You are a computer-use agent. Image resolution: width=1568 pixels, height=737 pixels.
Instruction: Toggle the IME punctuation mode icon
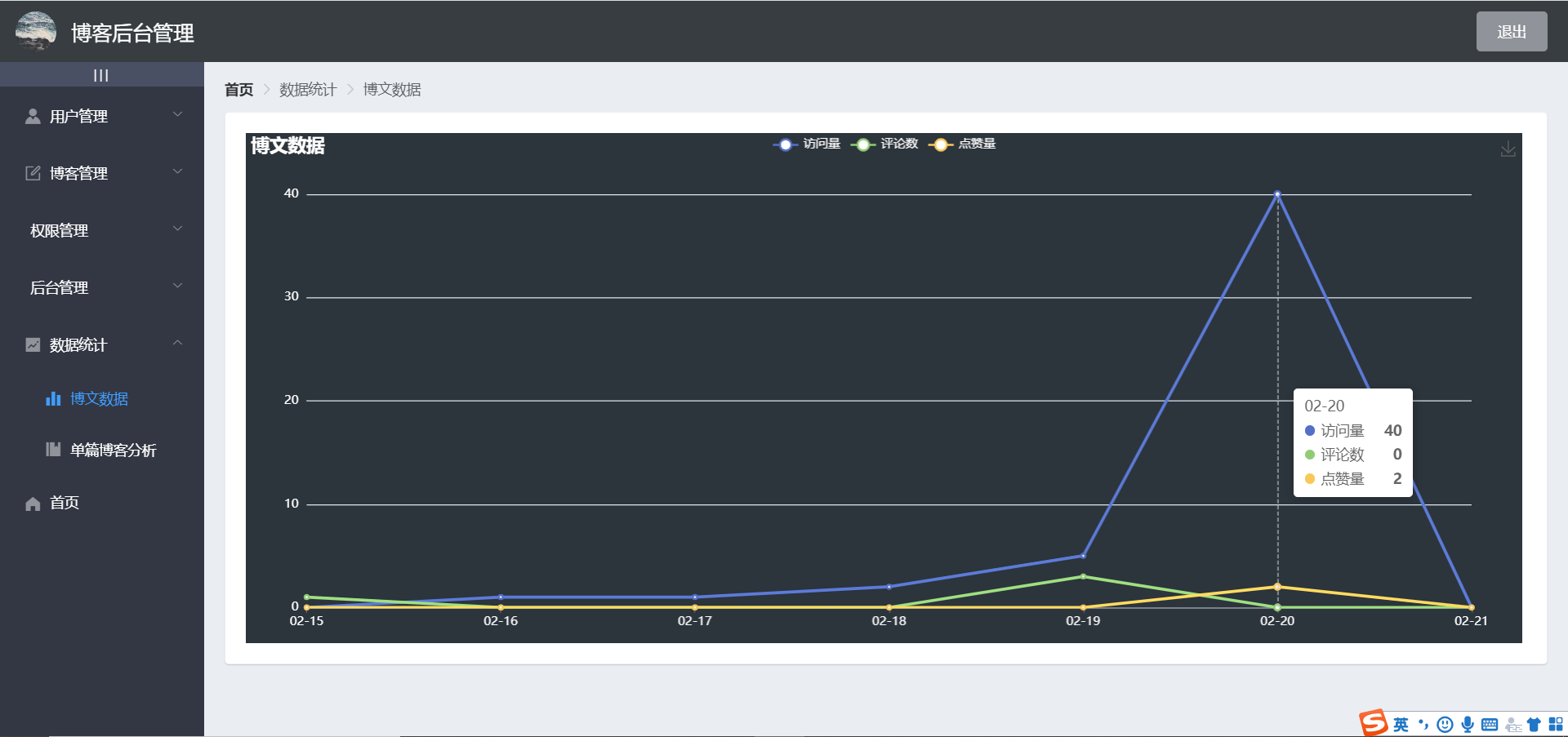point(1423,725)
